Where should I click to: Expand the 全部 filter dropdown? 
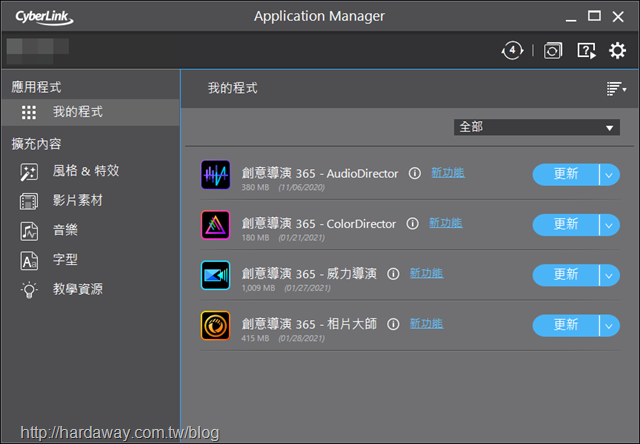(x=537, y=127)
